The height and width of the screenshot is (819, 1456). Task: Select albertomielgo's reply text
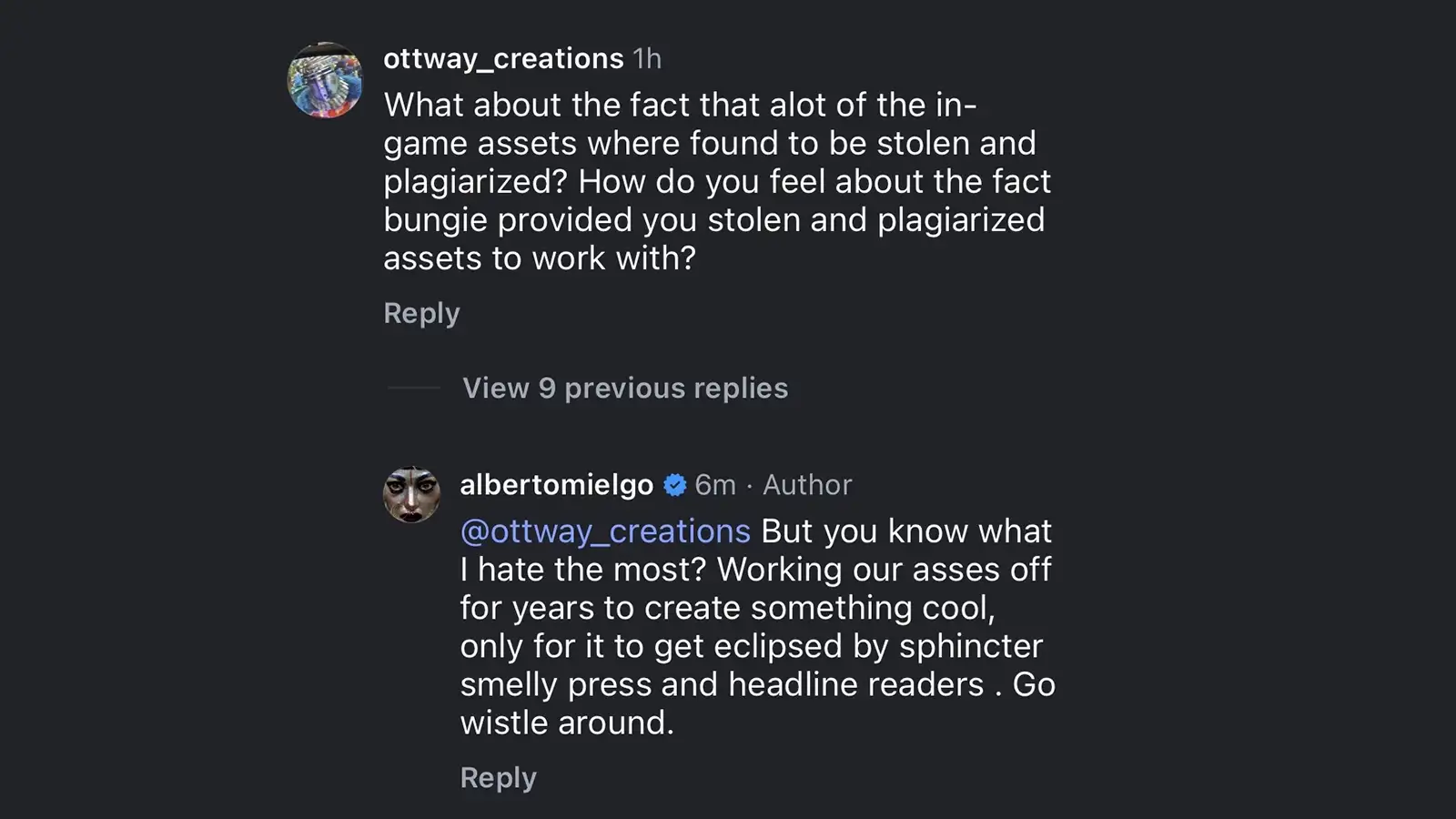coord(755,628)
